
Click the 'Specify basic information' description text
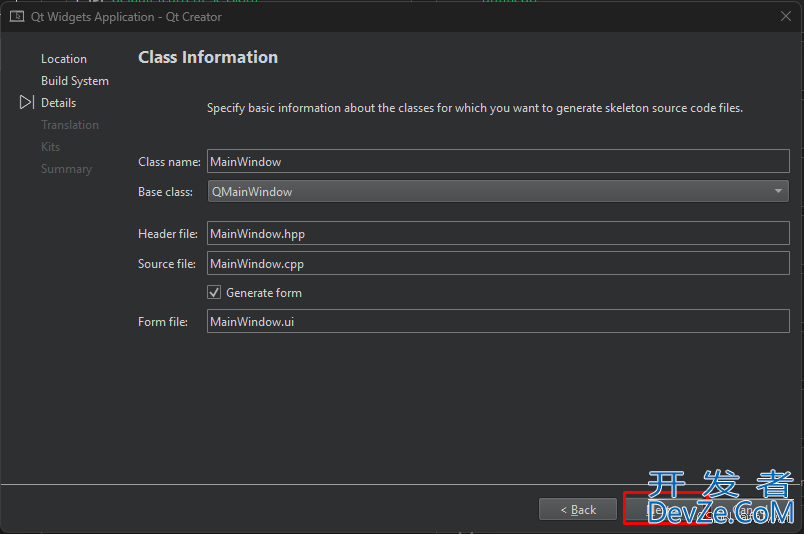click(x=475, y=108)
